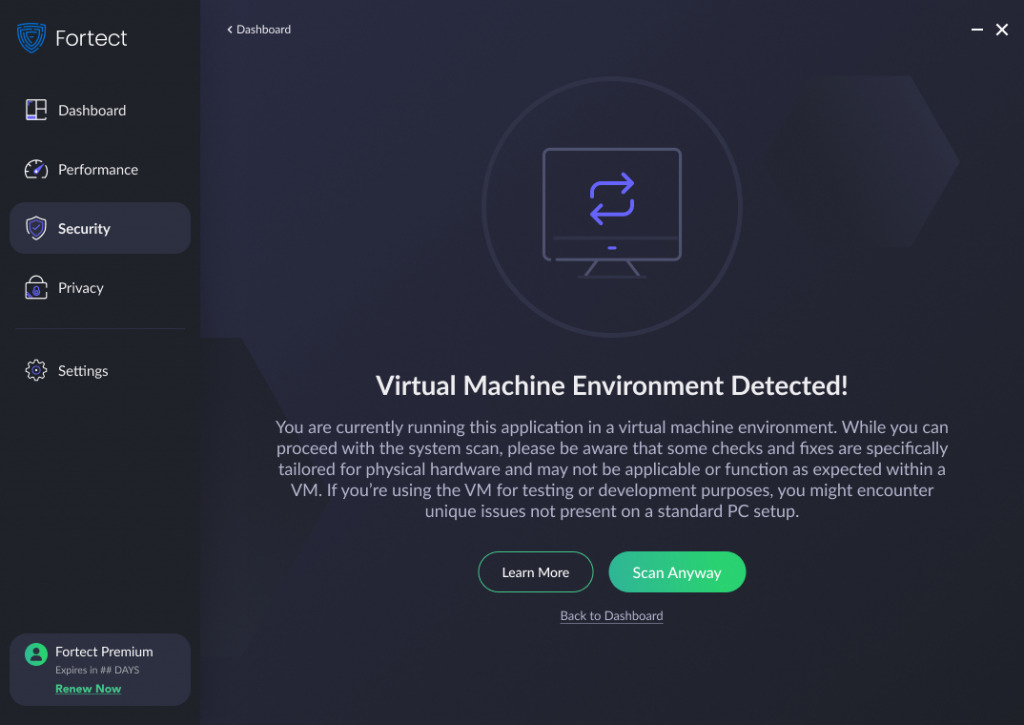Image resolution: width=1024 pixels, height=725 pixels.
Task: Open the Performance label in the sidebar
Action: [98, 170]
